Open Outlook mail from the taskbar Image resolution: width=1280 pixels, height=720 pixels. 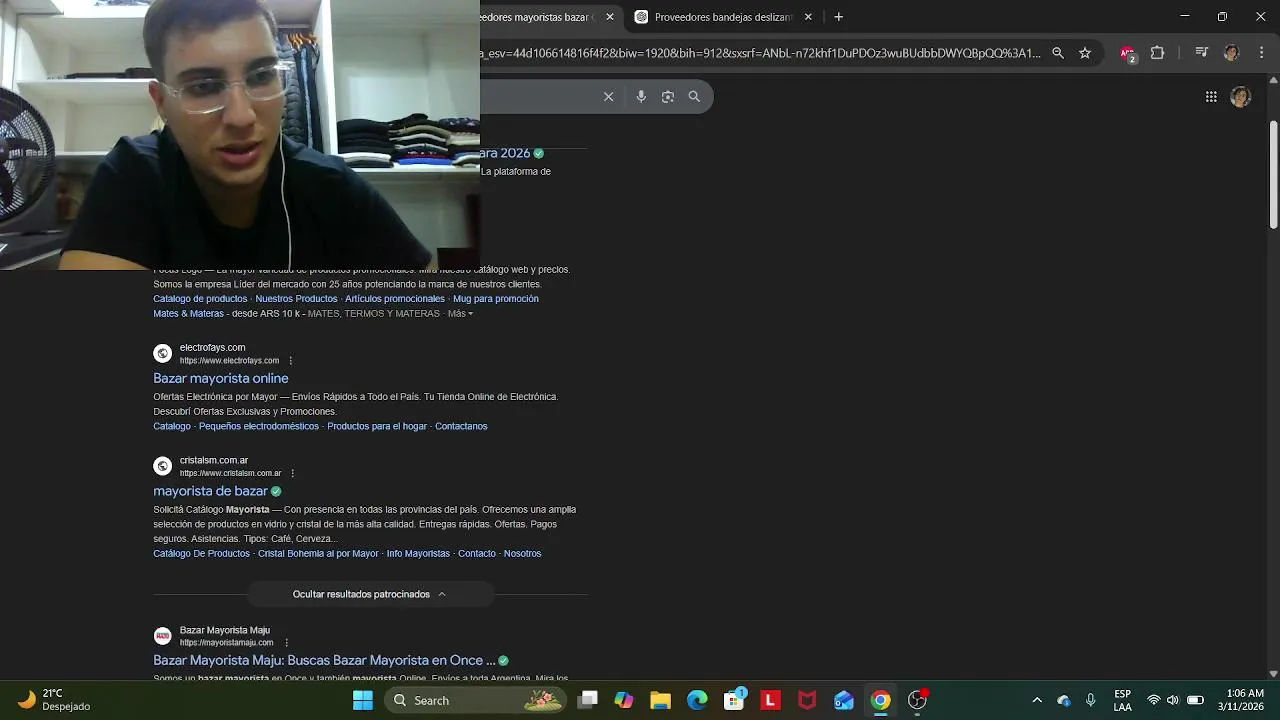(844, 700)
